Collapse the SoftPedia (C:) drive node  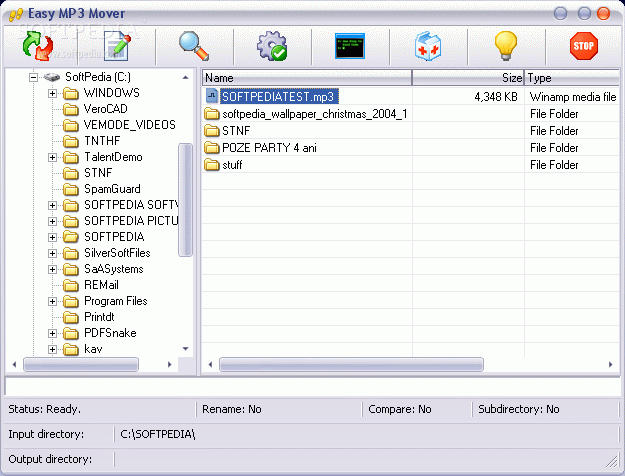[x=33, y=77]
